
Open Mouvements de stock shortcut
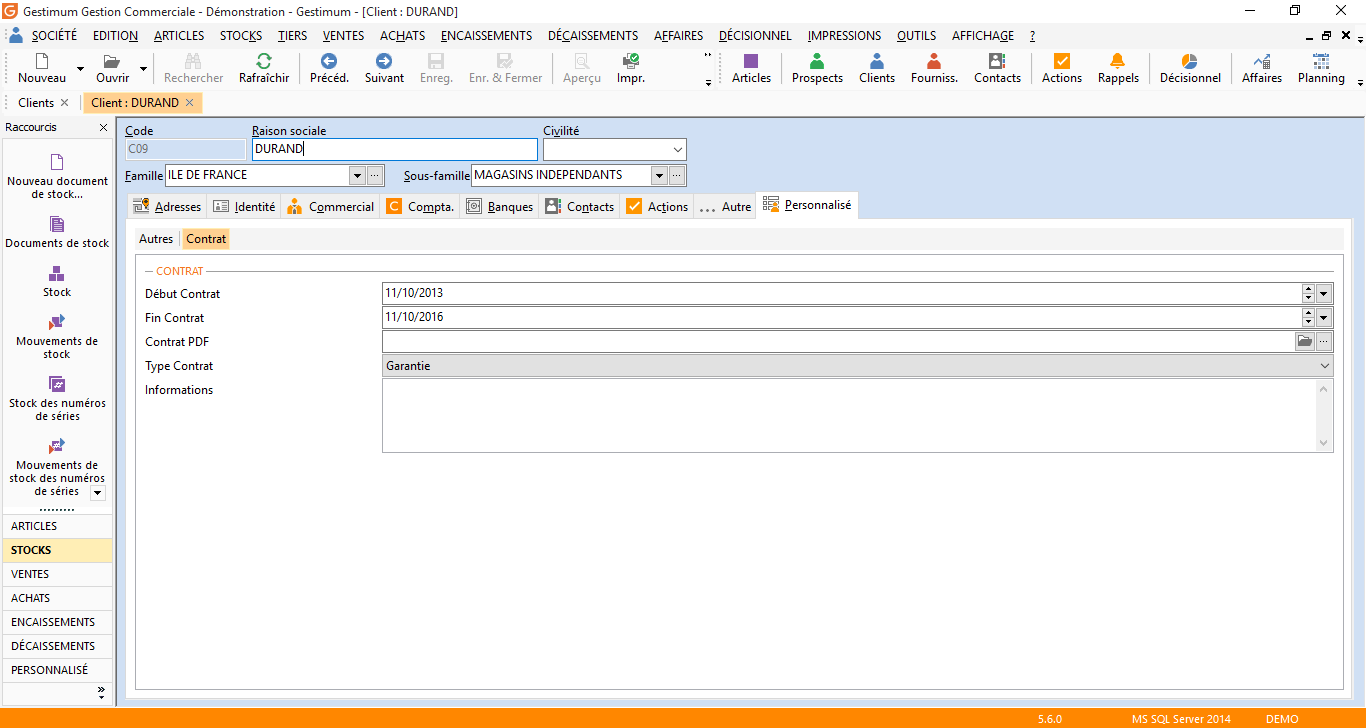pos(57,336)
